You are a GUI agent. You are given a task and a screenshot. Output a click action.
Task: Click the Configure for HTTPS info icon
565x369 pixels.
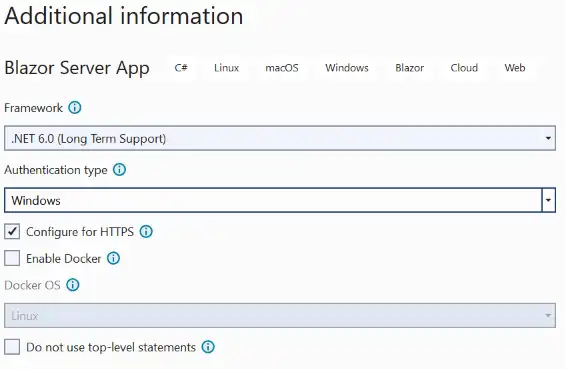click(146, 231)
